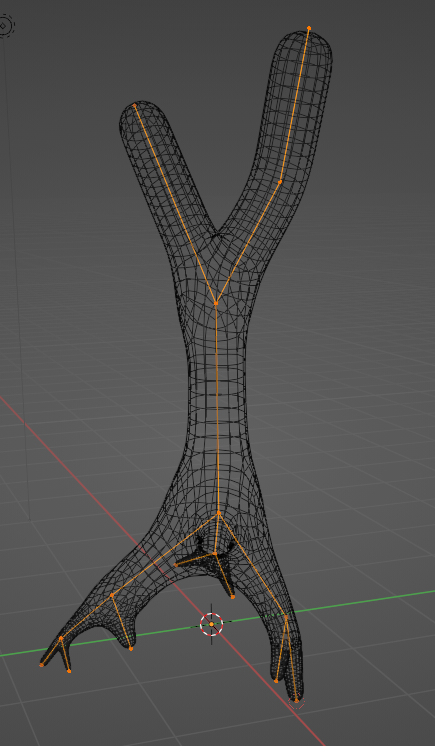Viewport: 435px width, 746px height.
Task: Select the mid-branch joint on the taller branch
Action: [x=280, y=182]
